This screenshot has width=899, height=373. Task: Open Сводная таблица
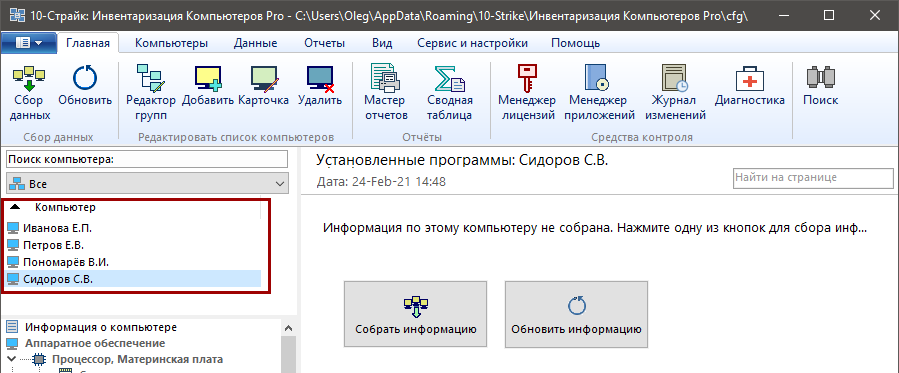pyautogui.click(x=450, y=93)
